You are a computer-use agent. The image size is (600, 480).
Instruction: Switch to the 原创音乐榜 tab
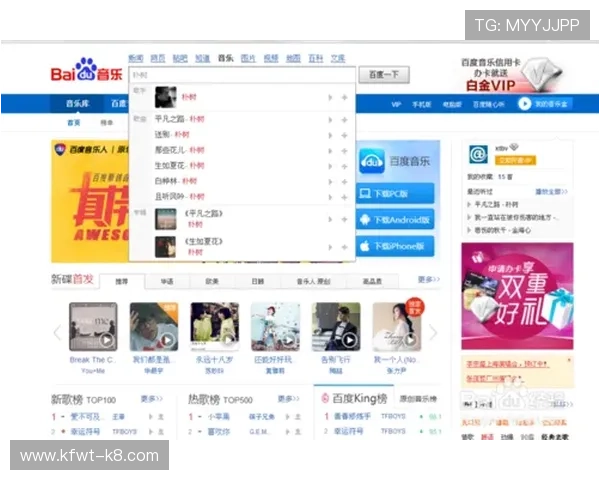tap(418, 399)
